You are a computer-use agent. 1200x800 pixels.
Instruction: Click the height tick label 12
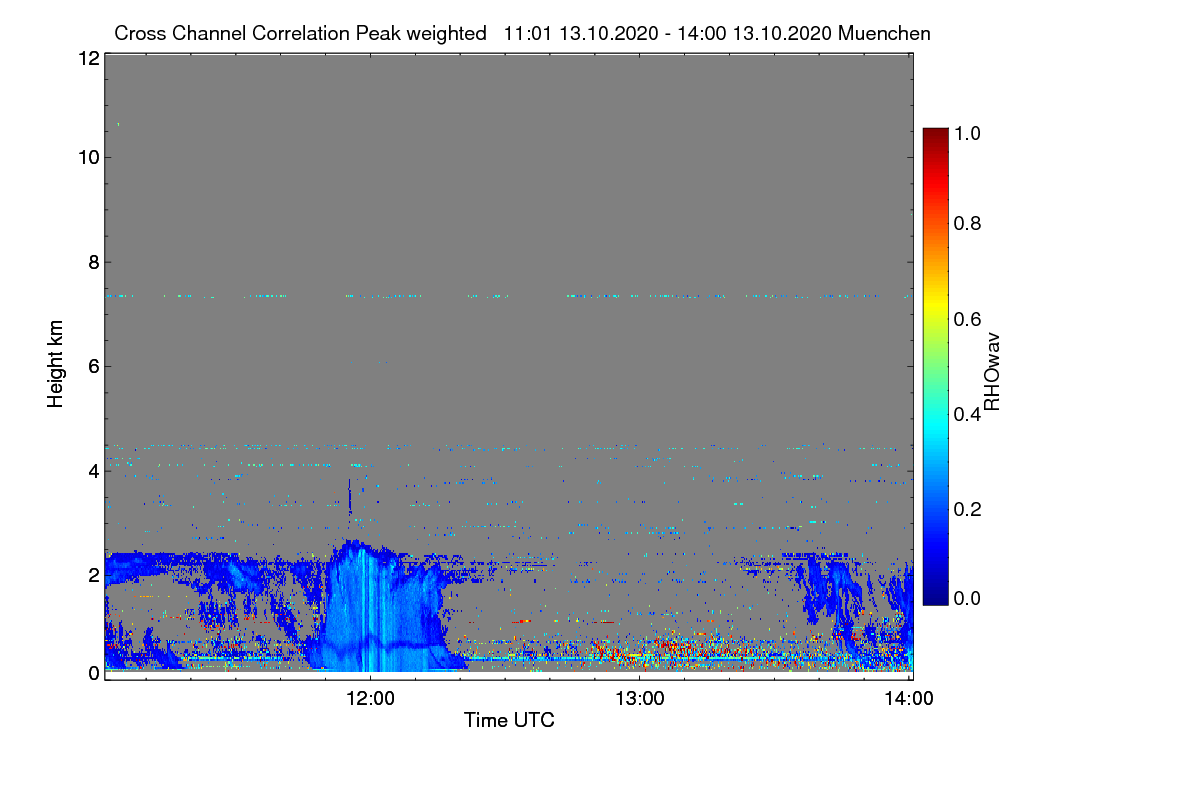click(x=88, y=58)
